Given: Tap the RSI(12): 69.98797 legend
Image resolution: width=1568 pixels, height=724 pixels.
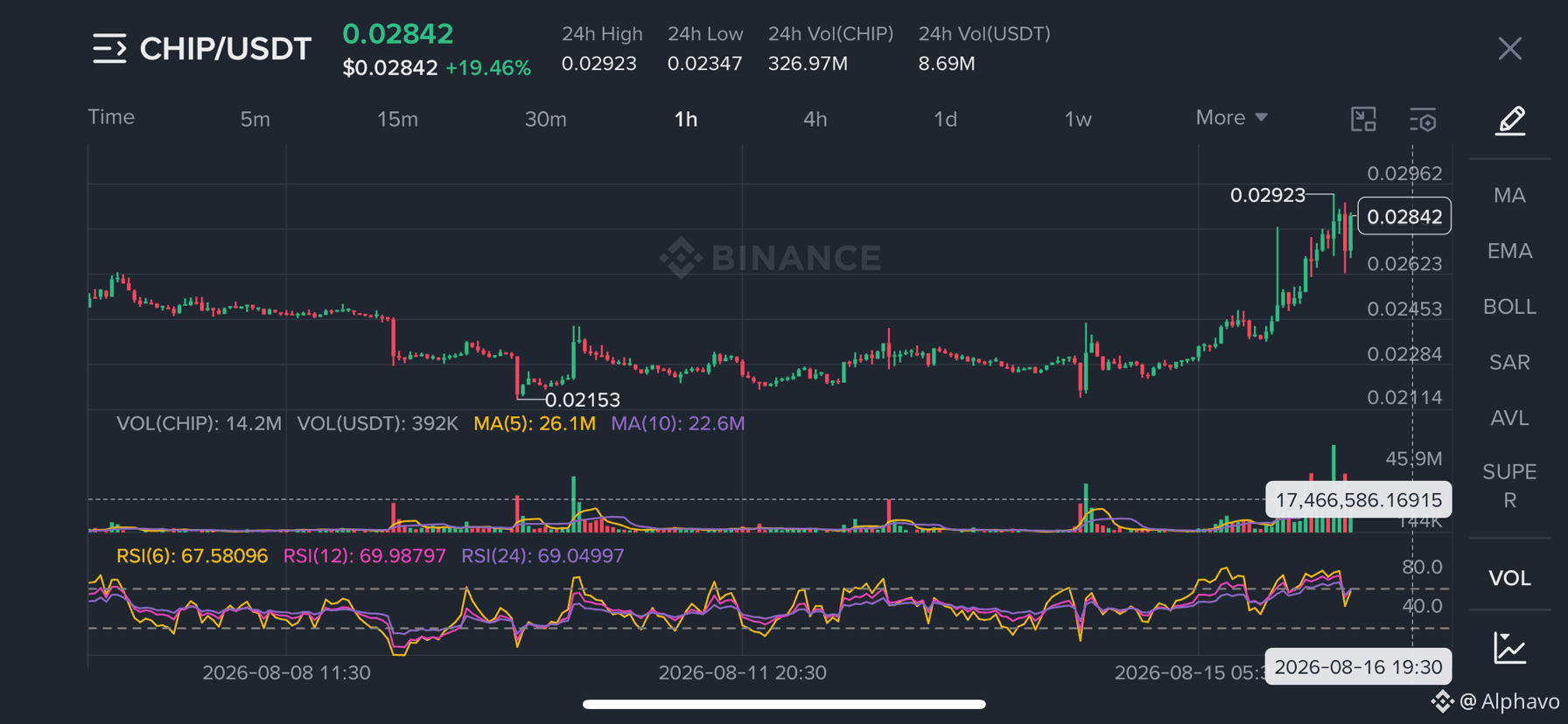Looking at the screenshot, I should pyautogui.click(x=365, y=556).
